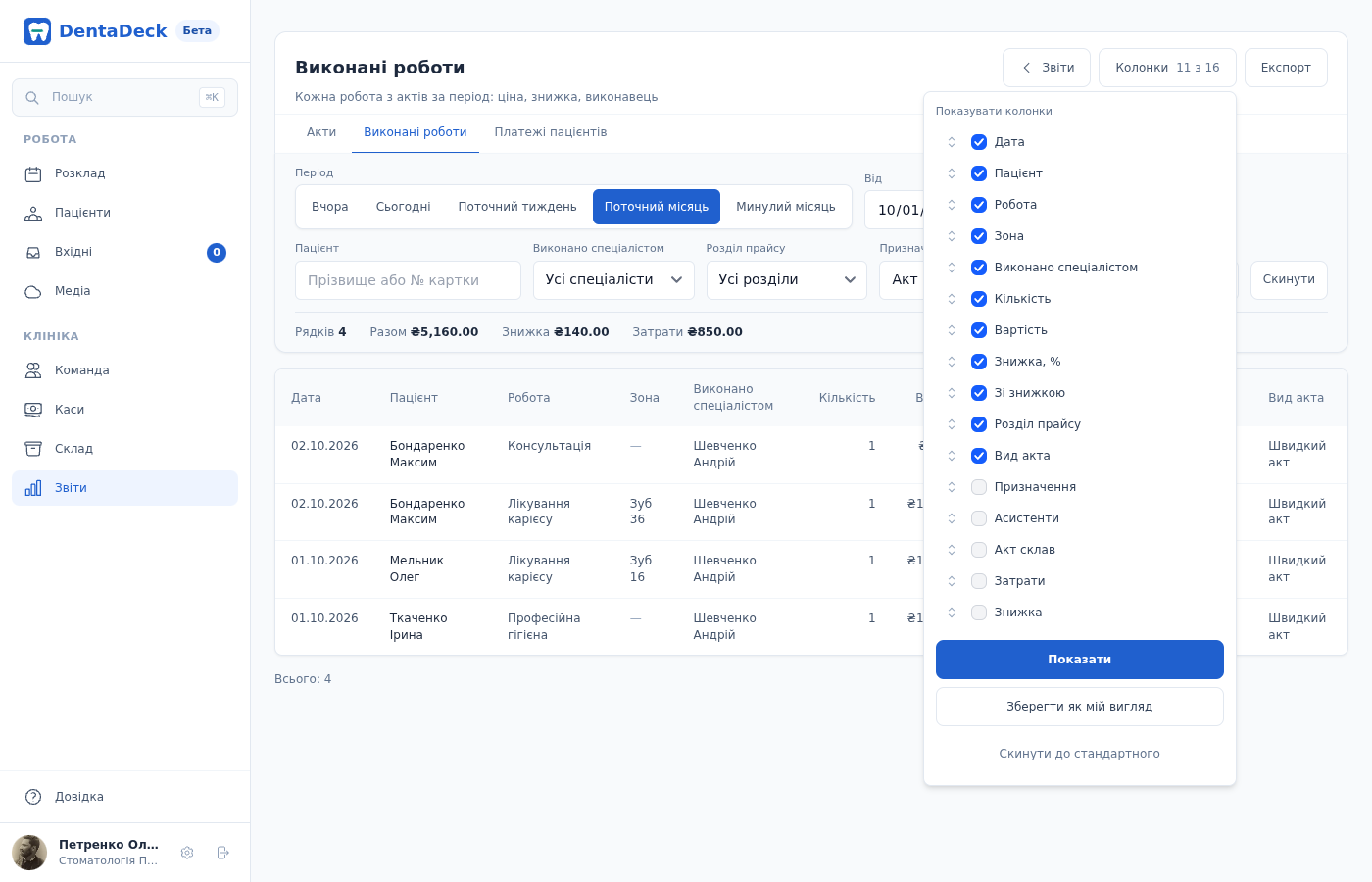Click Скинути до стандартного link

(1080, 754)
